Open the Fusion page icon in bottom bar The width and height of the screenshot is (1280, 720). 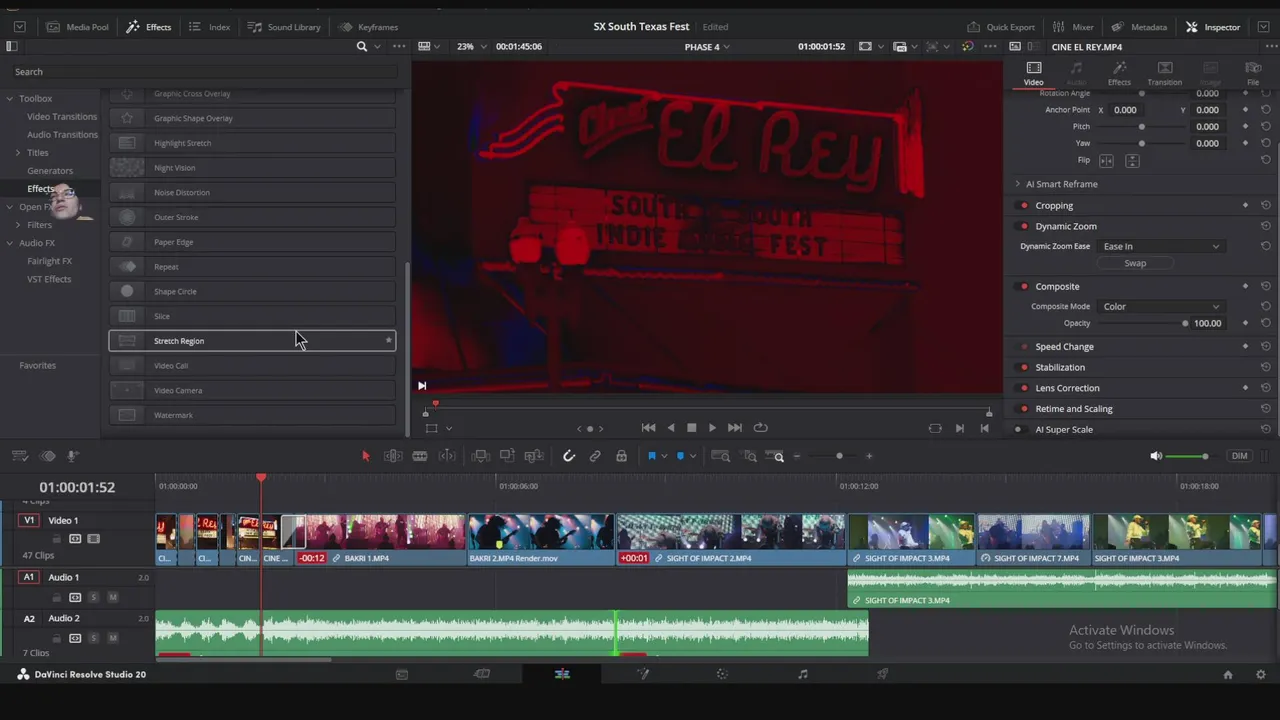pyautogui.click(x=643, y=674)
